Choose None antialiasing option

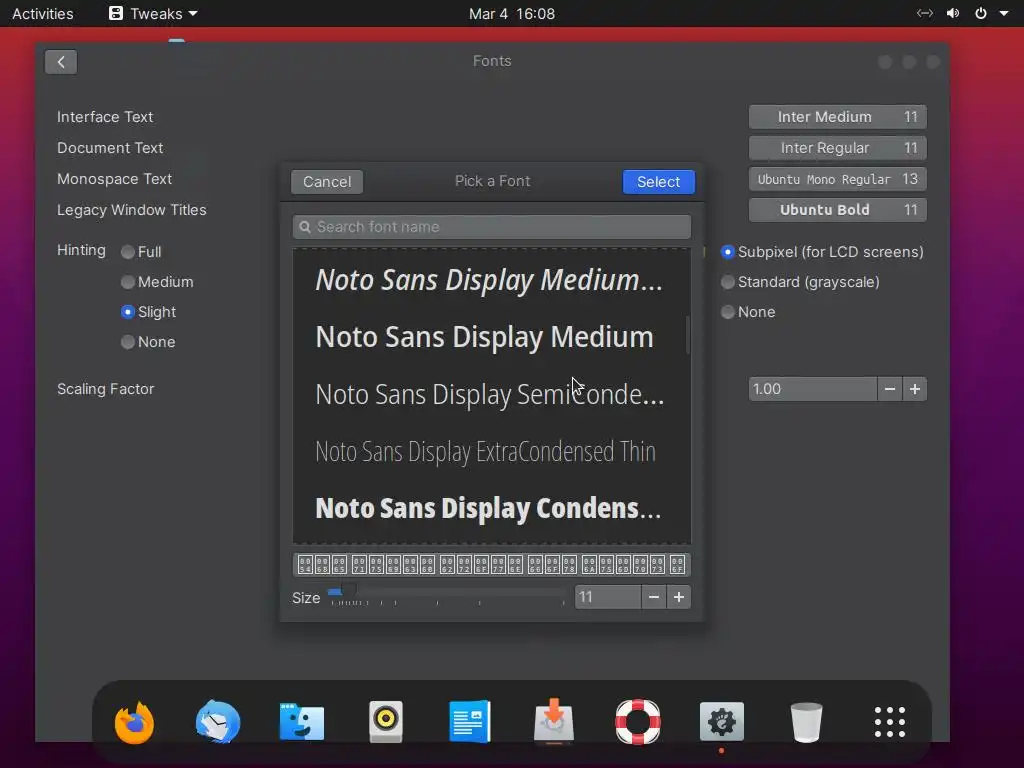point(748,312)
